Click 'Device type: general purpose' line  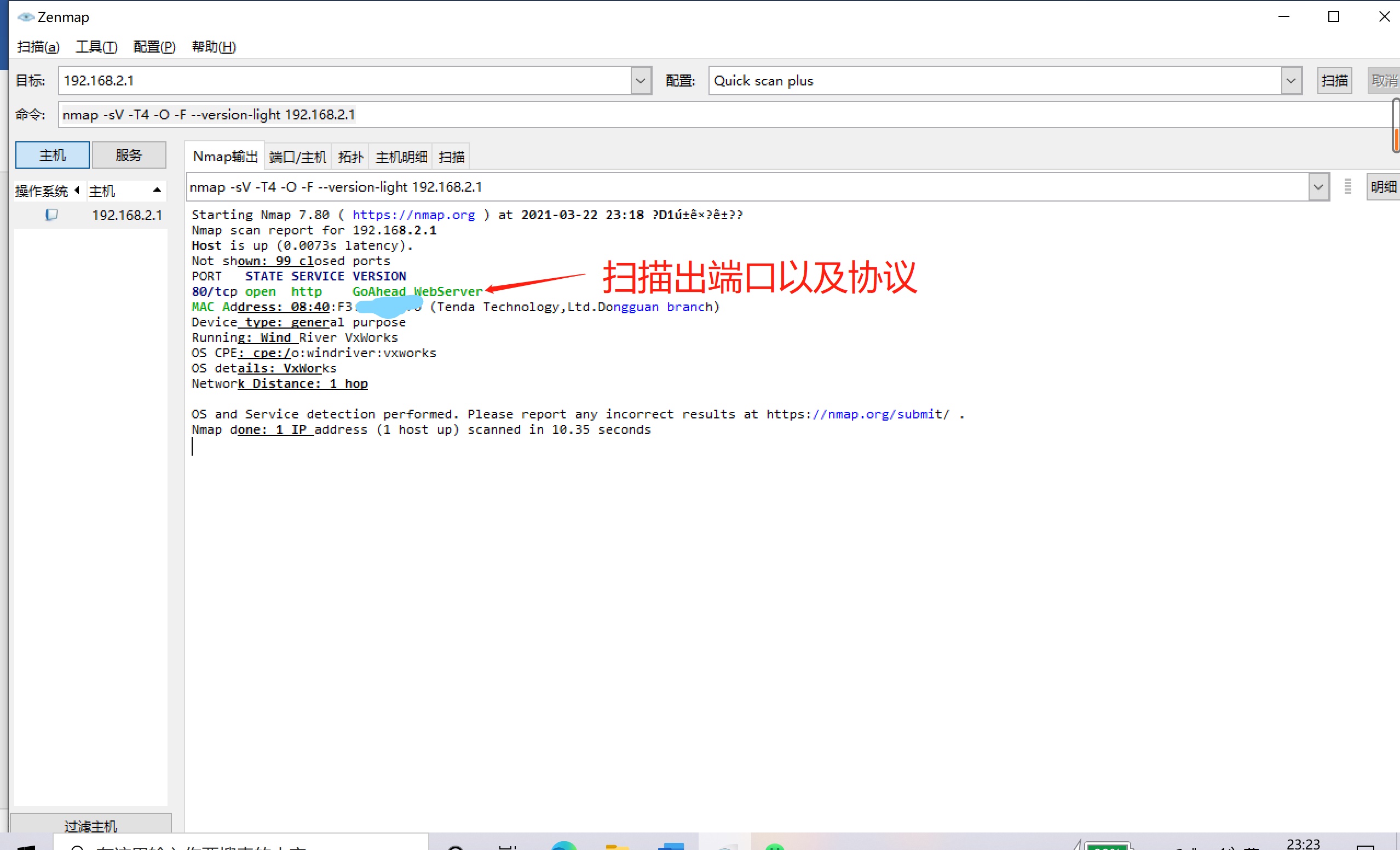[298, 322]
